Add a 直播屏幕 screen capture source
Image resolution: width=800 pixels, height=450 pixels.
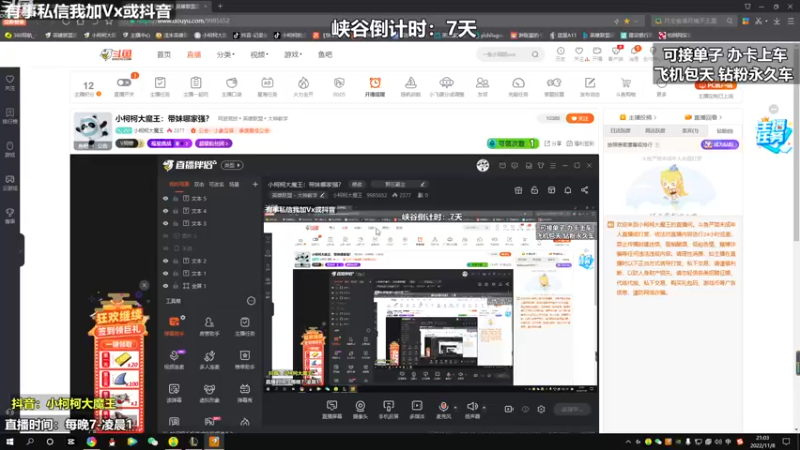coord(332,409)
